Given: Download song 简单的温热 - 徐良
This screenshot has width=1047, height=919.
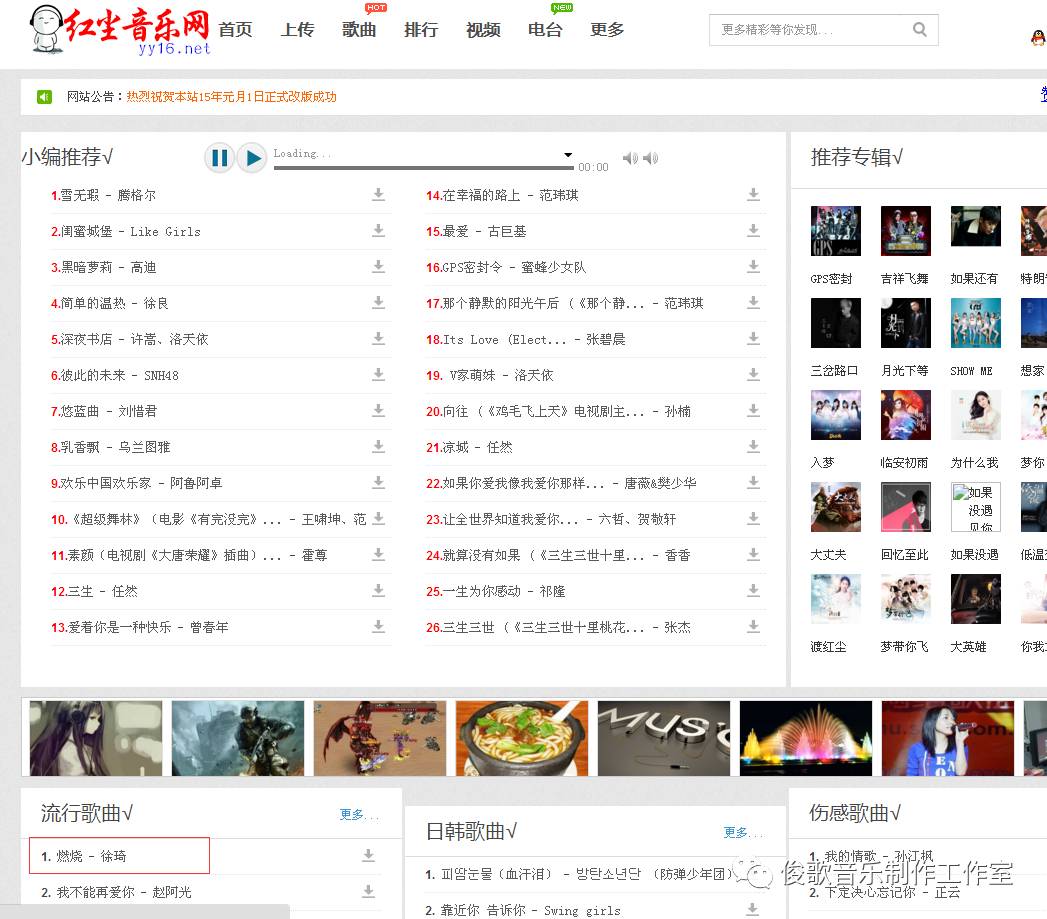Looking at the screenshot, I should click(x=379, y=303).
